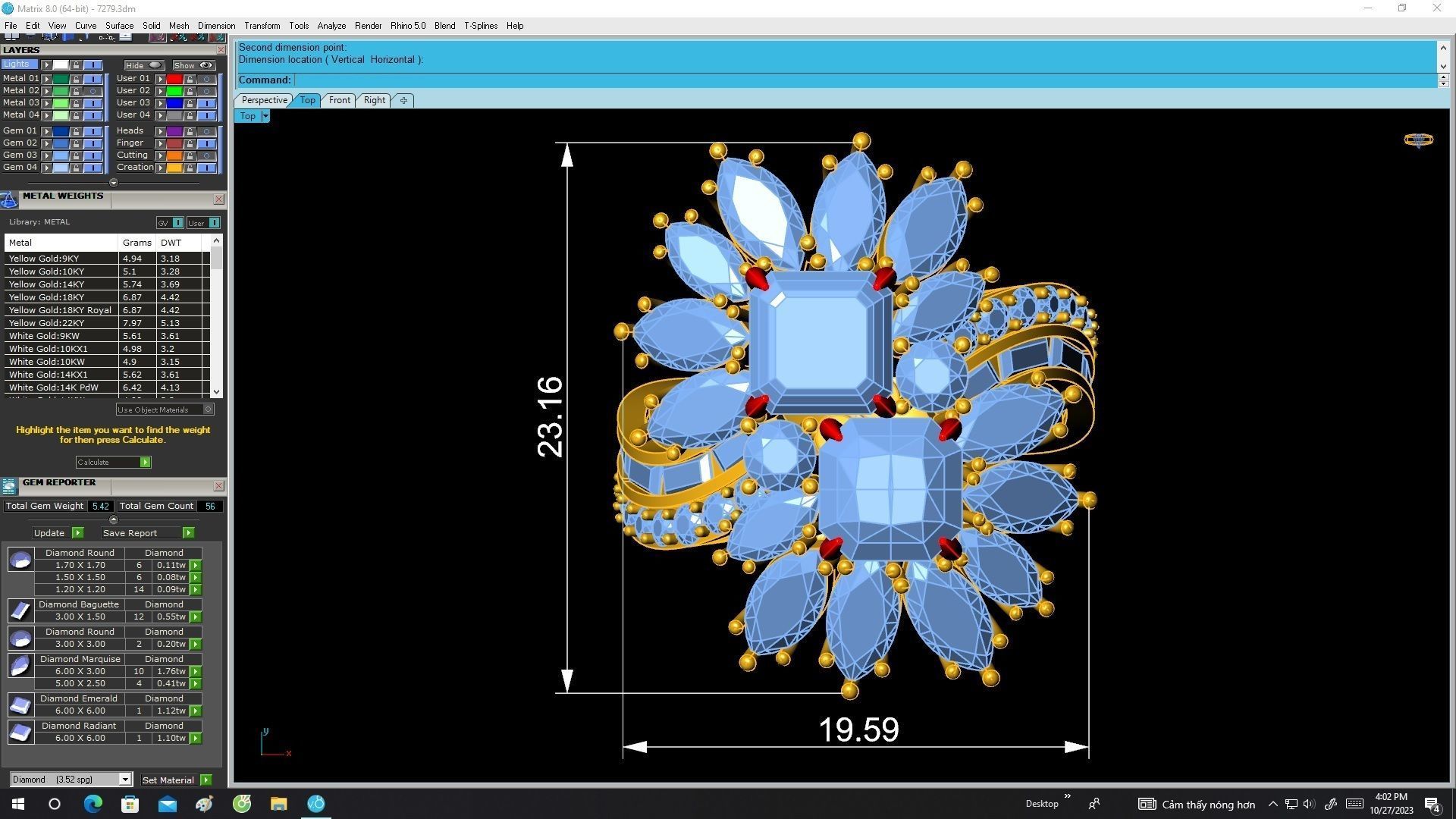The width and height of the screenshot is (1456, 819).
Task: Open the Dimension menu
Action: [x=216, y=26]
